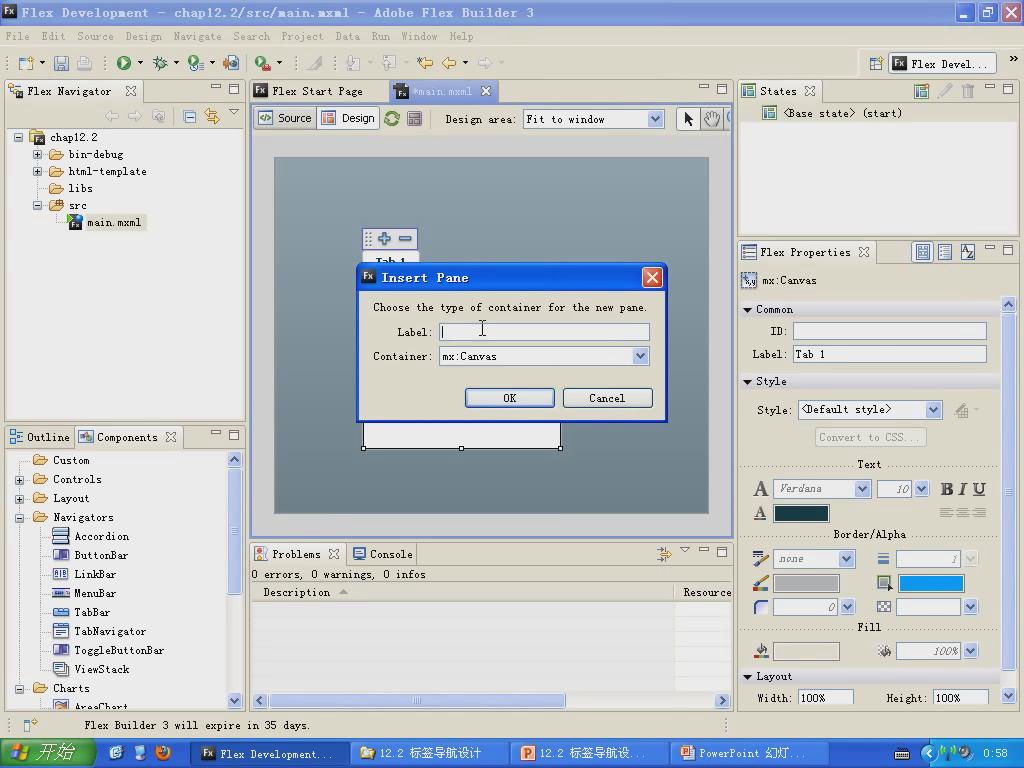Screen dimensions: 1024x768
Task: Select main.mxml in Flex Navigator tree
Action: tap(106, 223)
